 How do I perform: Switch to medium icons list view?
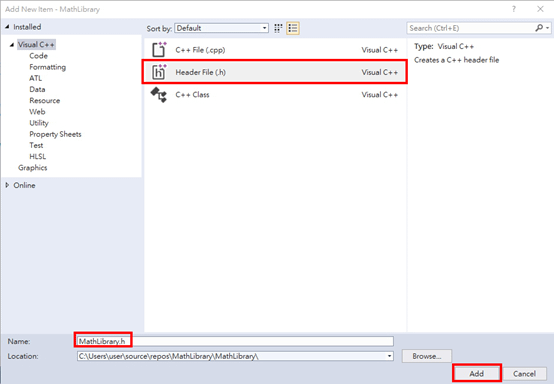point(293,28)
